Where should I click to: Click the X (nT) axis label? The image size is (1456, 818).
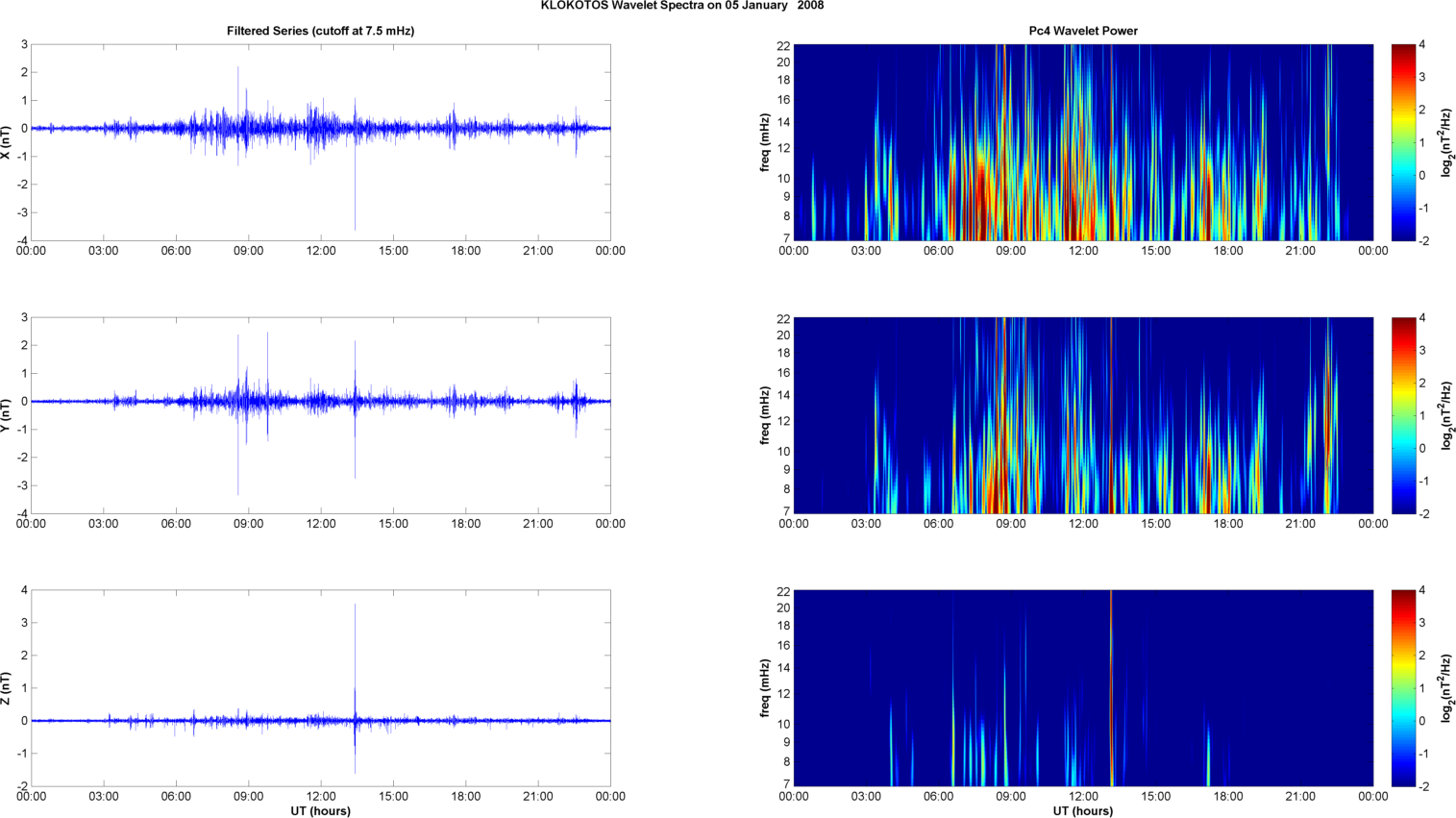tap(6, 142)
